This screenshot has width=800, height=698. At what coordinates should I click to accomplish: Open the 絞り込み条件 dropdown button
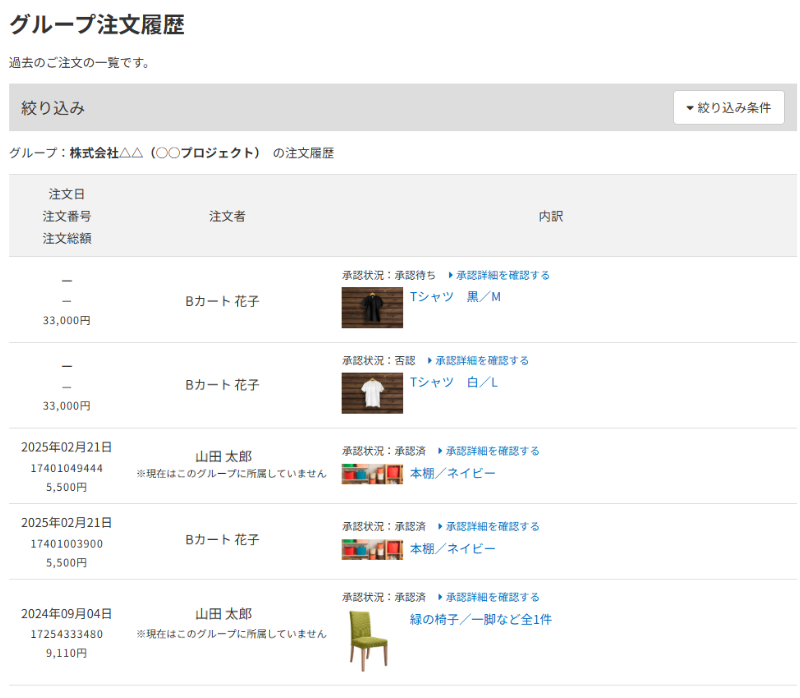coord(728,108)
